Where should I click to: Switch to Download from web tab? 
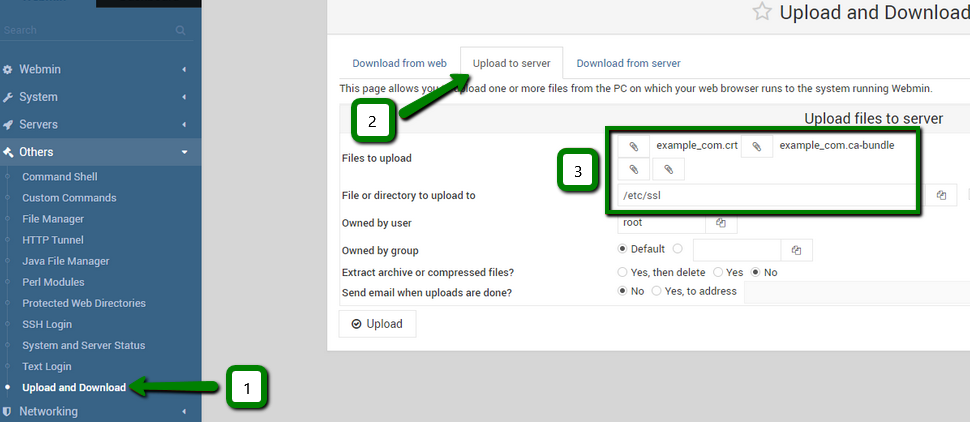click(x=400, y=63)
